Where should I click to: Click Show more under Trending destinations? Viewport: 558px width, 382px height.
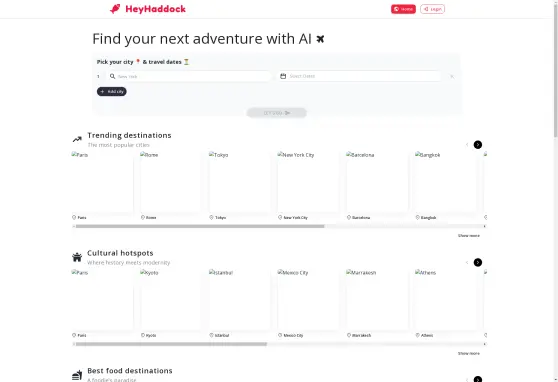tap(469, 236)
